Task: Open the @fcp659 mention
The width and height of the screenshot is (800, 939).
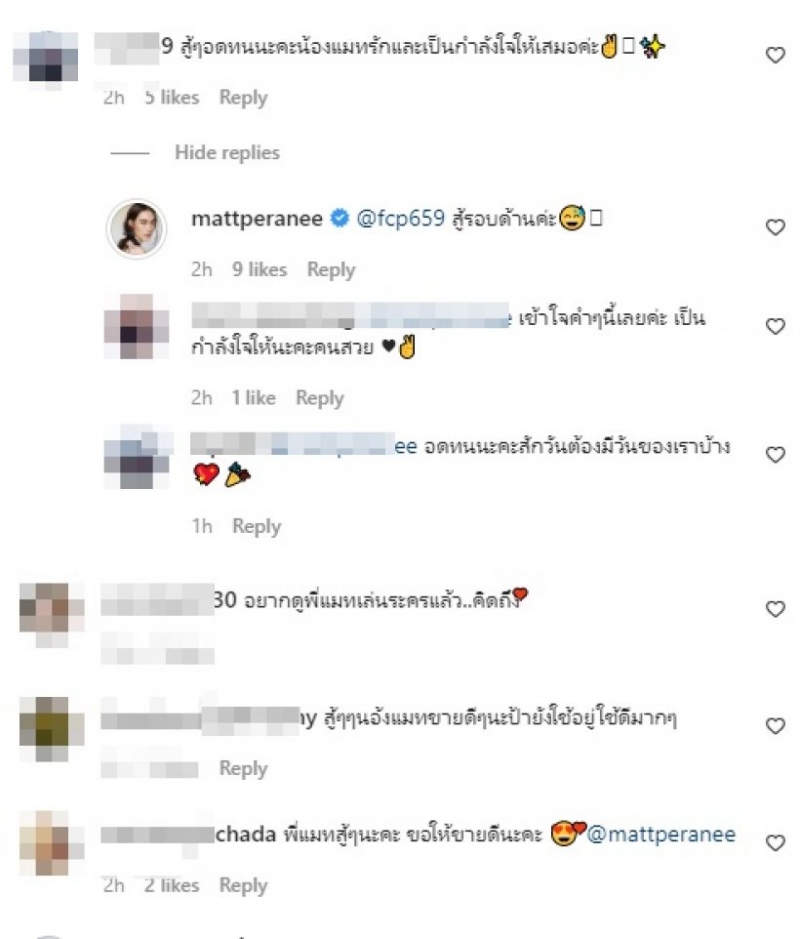Action: [401, 219]
